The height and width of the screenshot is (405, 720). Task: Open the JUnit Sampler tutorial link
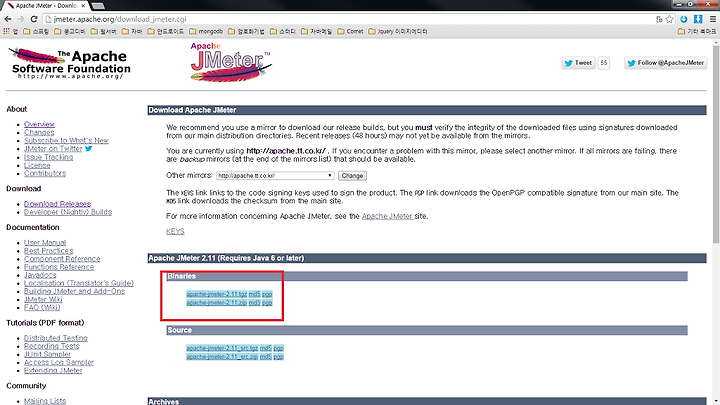(47, 354)
